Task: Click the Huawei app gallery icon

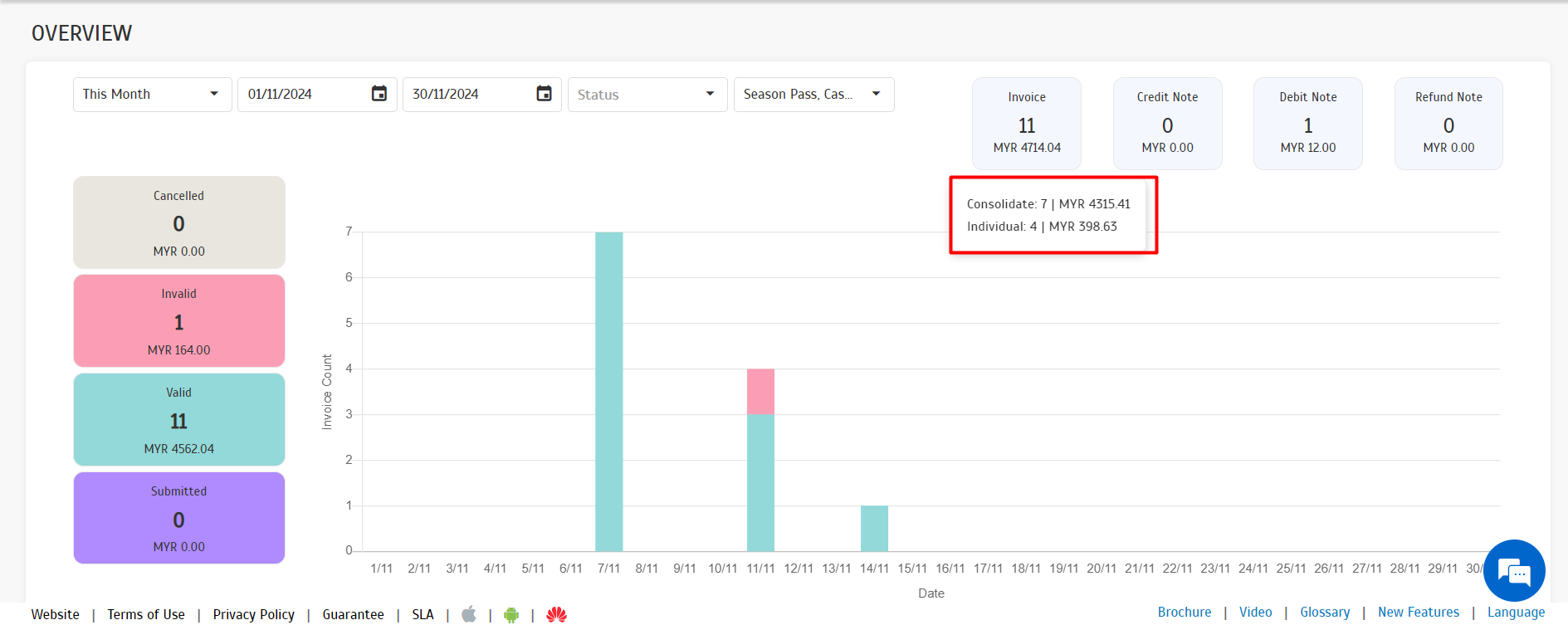Action: (x=556, y=614)
